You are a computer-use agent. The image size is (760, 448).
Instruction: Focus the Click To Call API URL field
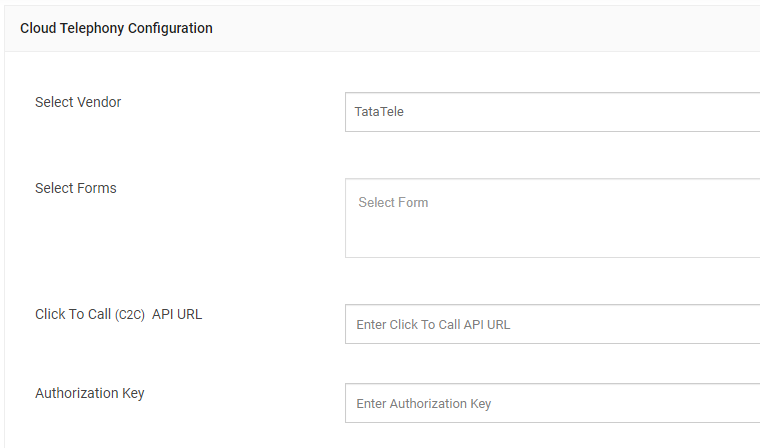[x=552, y=324]
